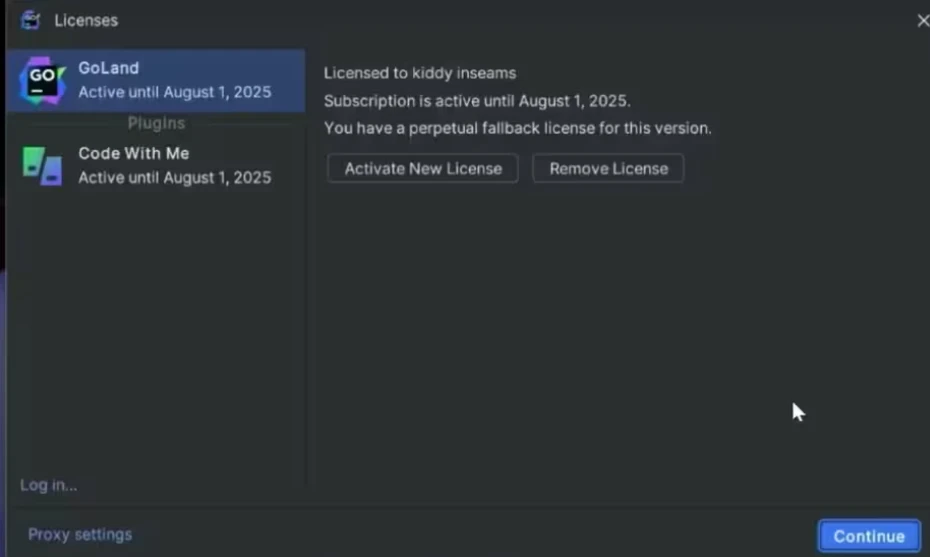Open the Log in... link
The image size is (930, 557).
[48, 485]
